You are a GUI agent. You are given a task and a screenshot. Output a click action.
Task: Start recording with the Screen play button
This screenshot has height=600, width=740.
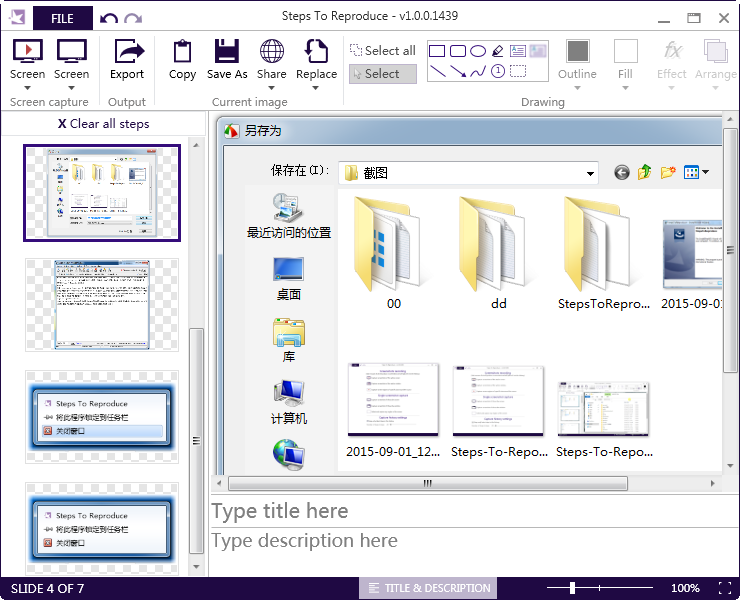point(28,51)
